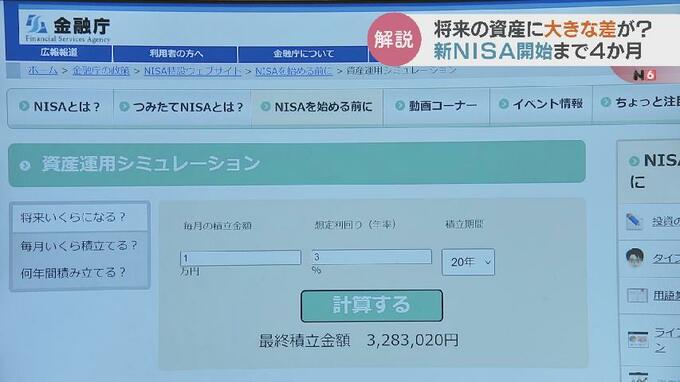Follow the ホーム breadcrumb link
The height and width of the screenshot is (382, 680).
[42, 70]
